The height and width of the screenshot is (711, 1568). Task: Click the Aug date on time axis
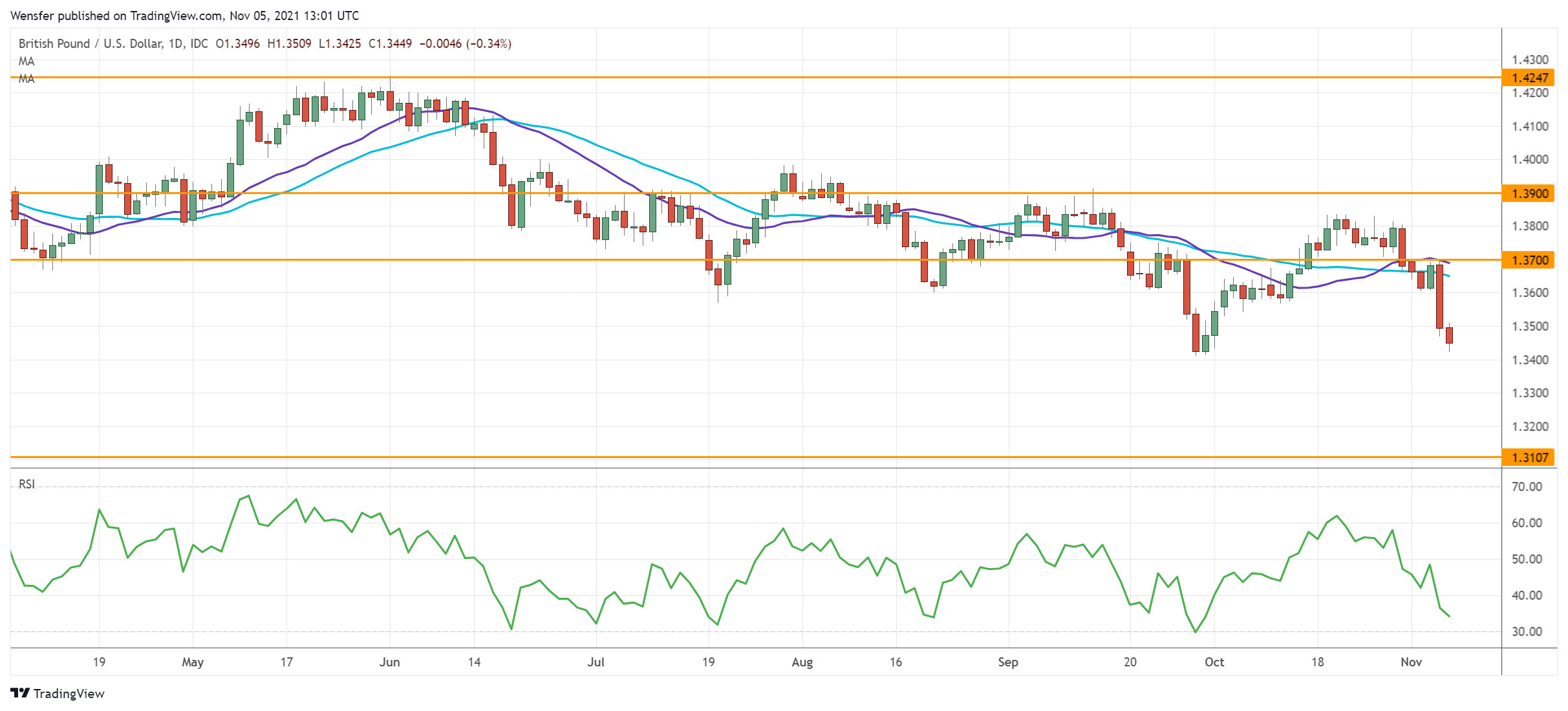[802, 662]
